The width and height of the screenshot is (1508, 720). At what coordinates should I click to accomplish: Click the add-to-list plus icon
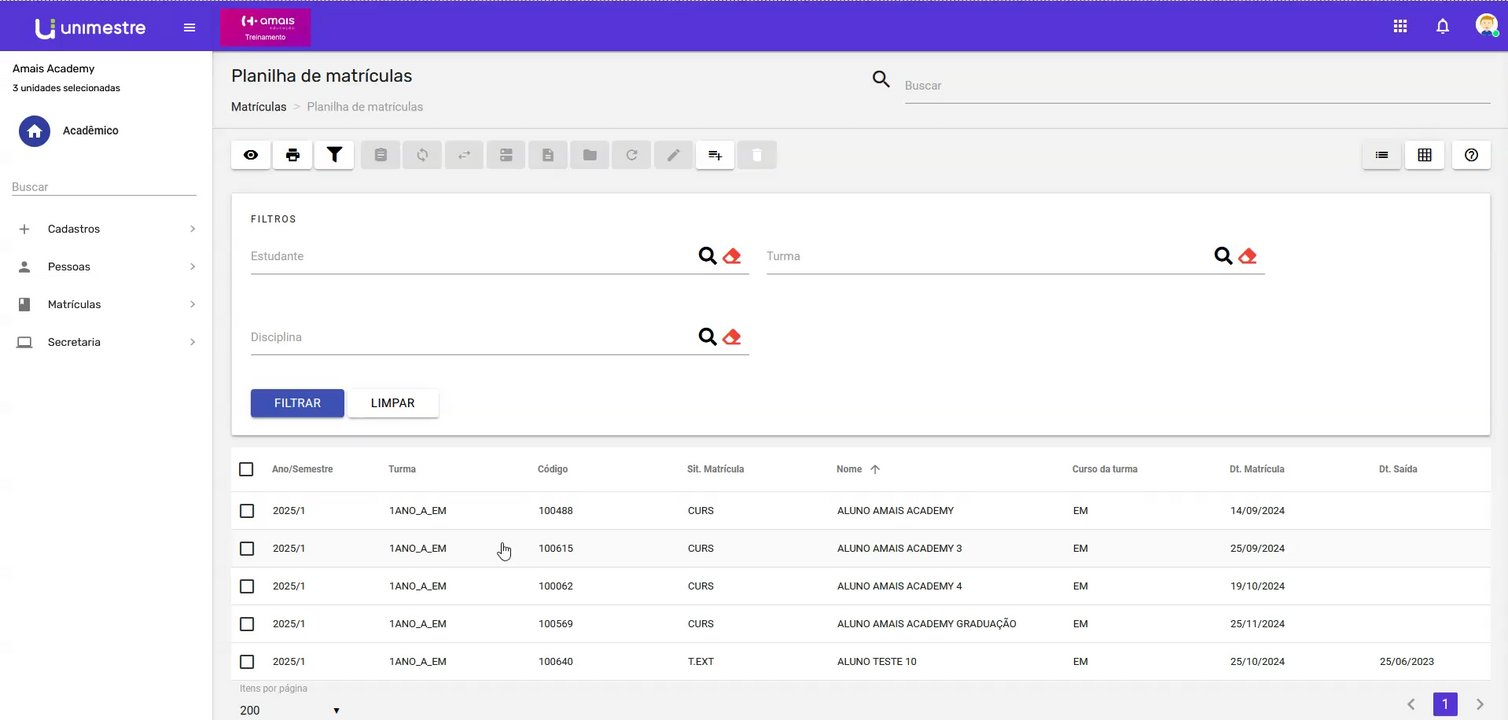(x=715, y=155)
